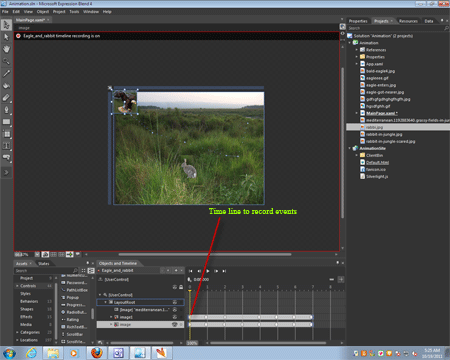Image resolution: width=450 pixels, height=360 pixels.
Task: Open the Grid layout panel tool
Action: (x=6, y=134)
